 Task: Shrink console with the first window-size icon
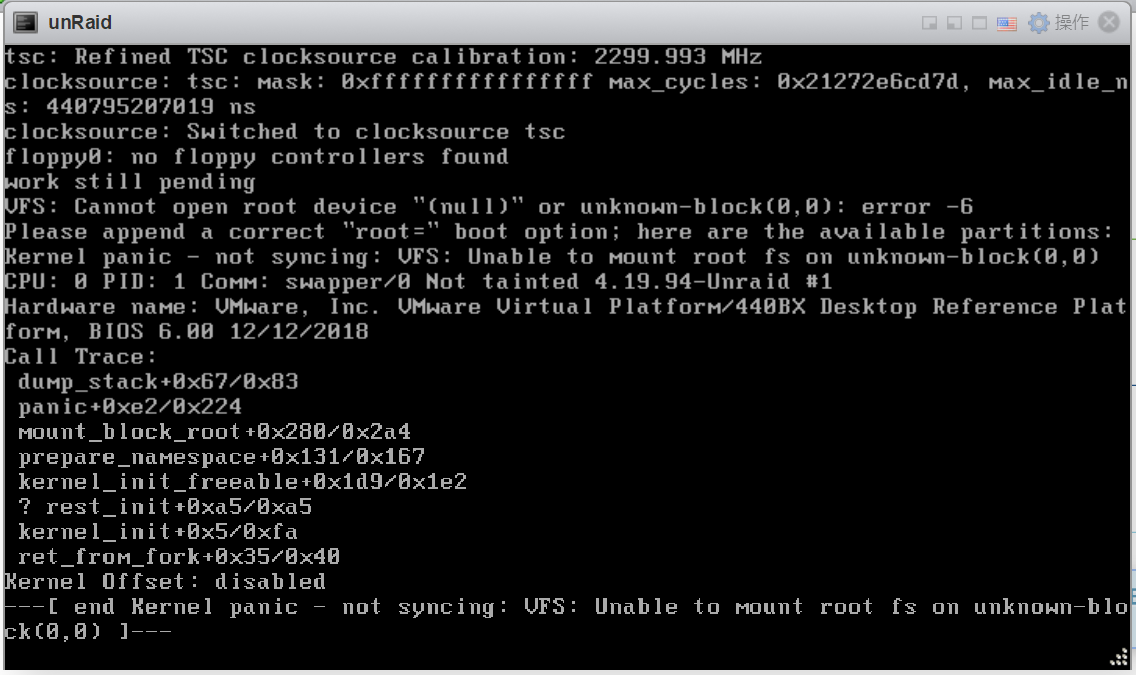[929, 23]
